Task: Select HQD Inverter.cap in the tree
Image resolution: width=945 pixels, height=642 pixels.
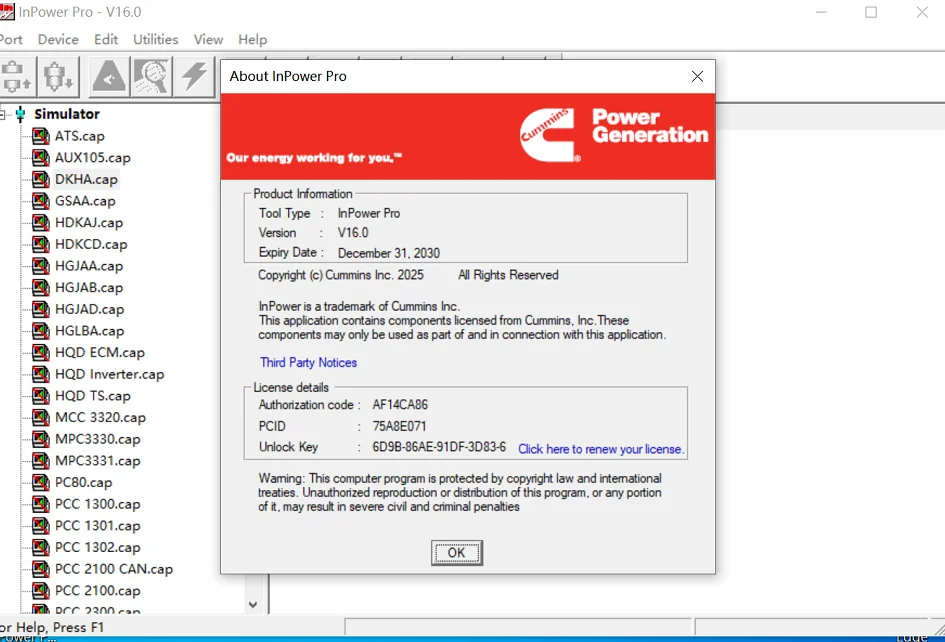Action: pos(109,374)
